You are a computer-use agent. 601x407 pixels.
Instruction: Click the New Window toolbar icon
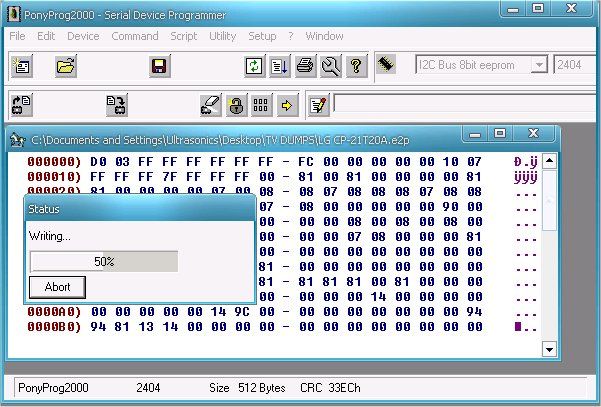click(x=22, y=66)
